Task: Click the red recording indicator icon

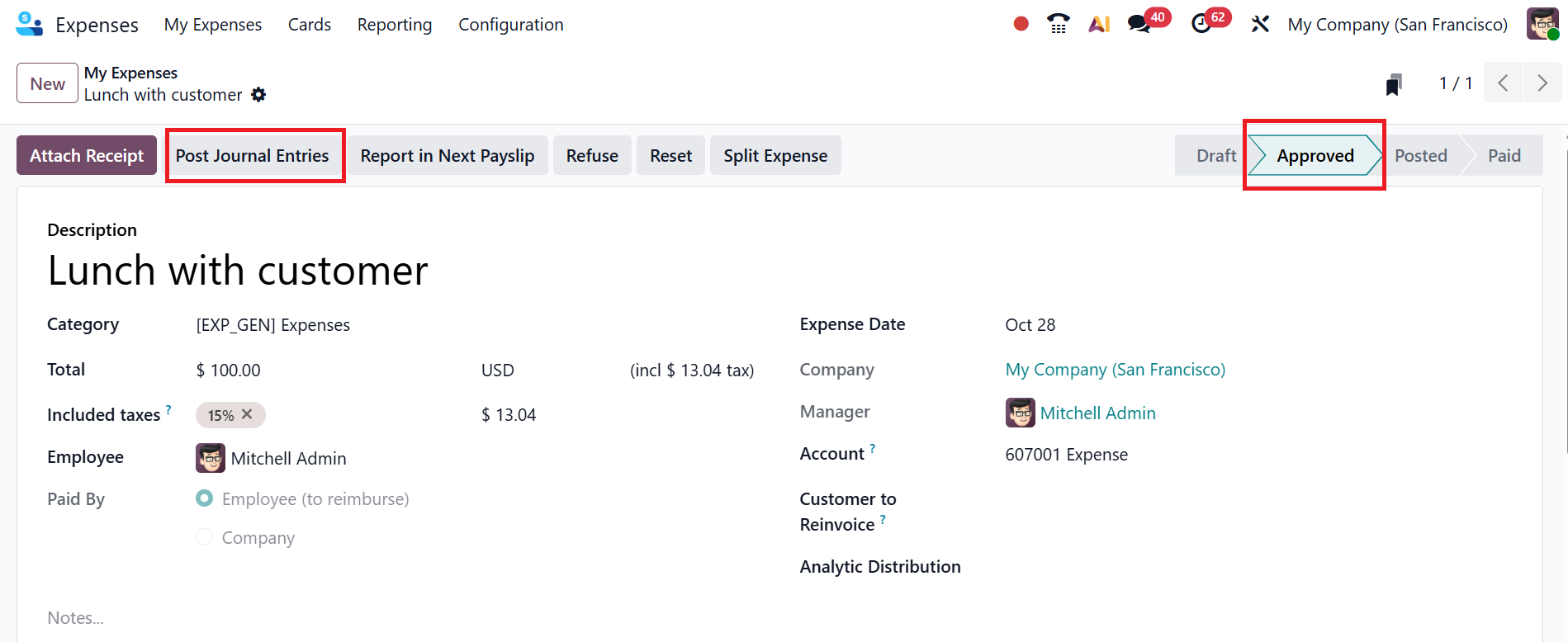Action: point(1021,24)
